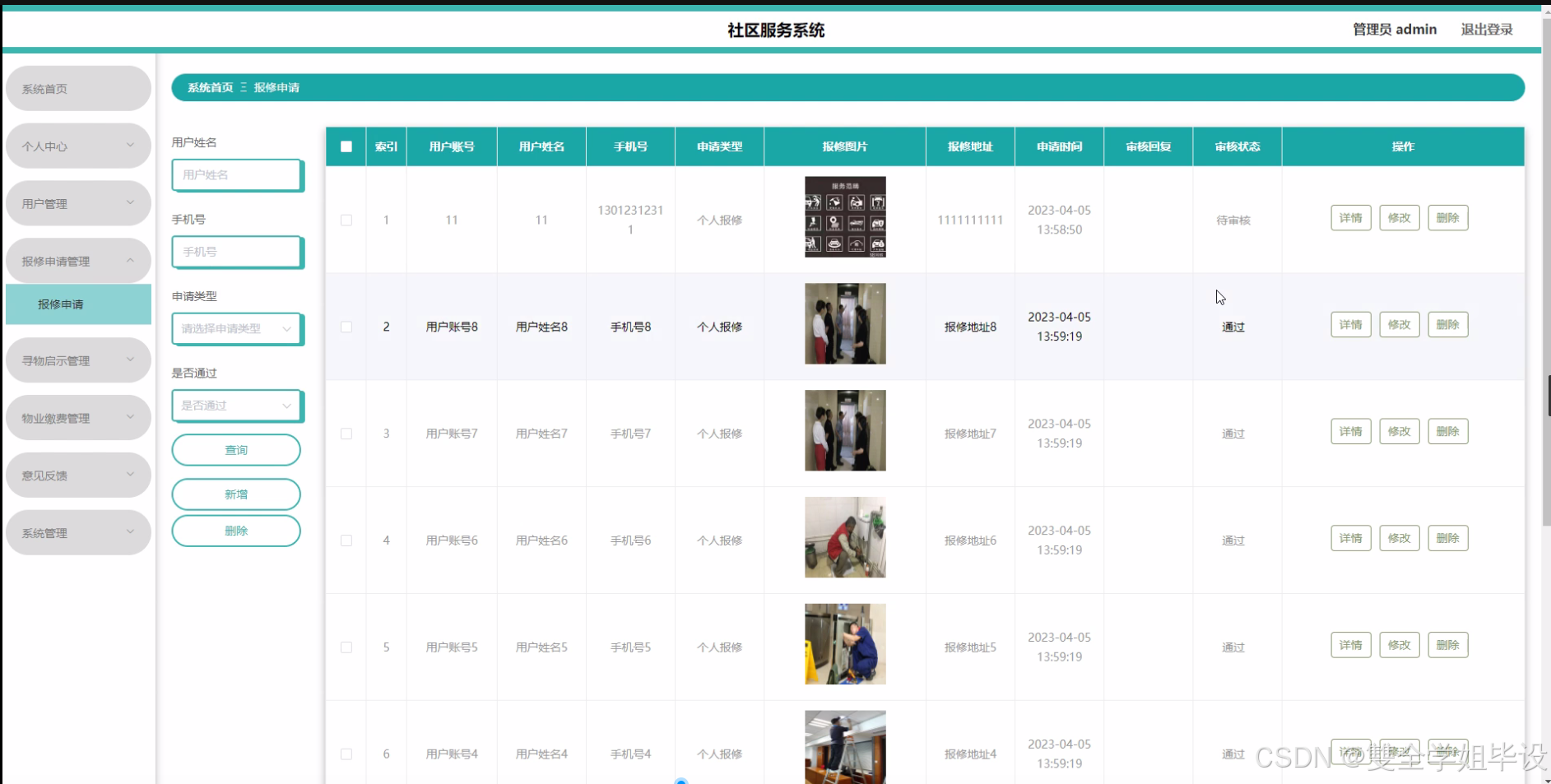Open the 申请类型 dropdown
Screen dimensions: 1551x784
[x=236, y=328]
